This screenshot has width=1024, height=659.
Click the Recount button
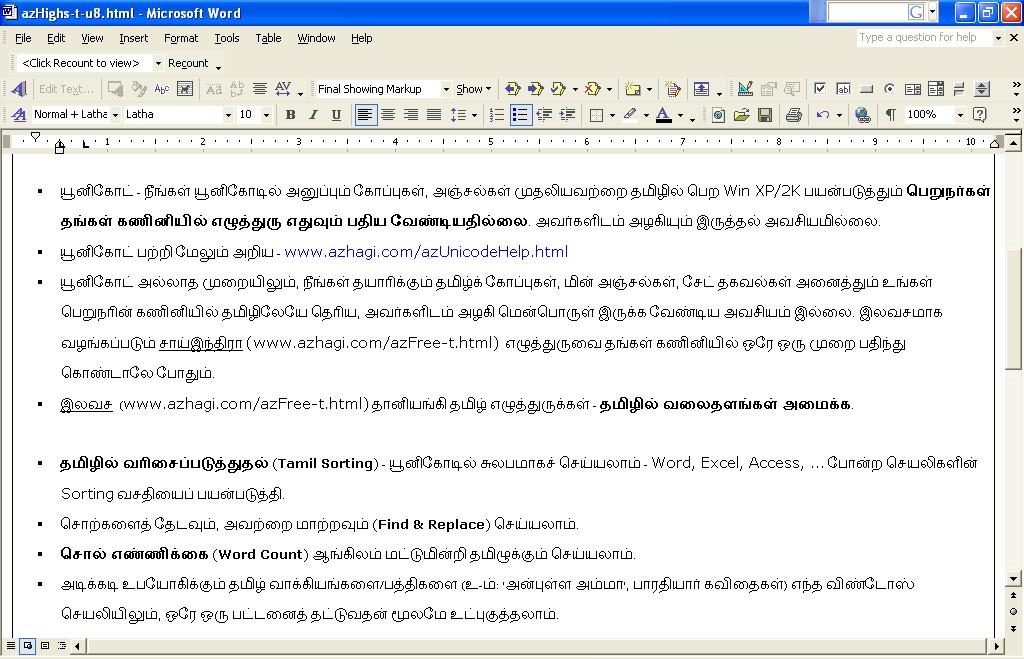tap(190, 62)
